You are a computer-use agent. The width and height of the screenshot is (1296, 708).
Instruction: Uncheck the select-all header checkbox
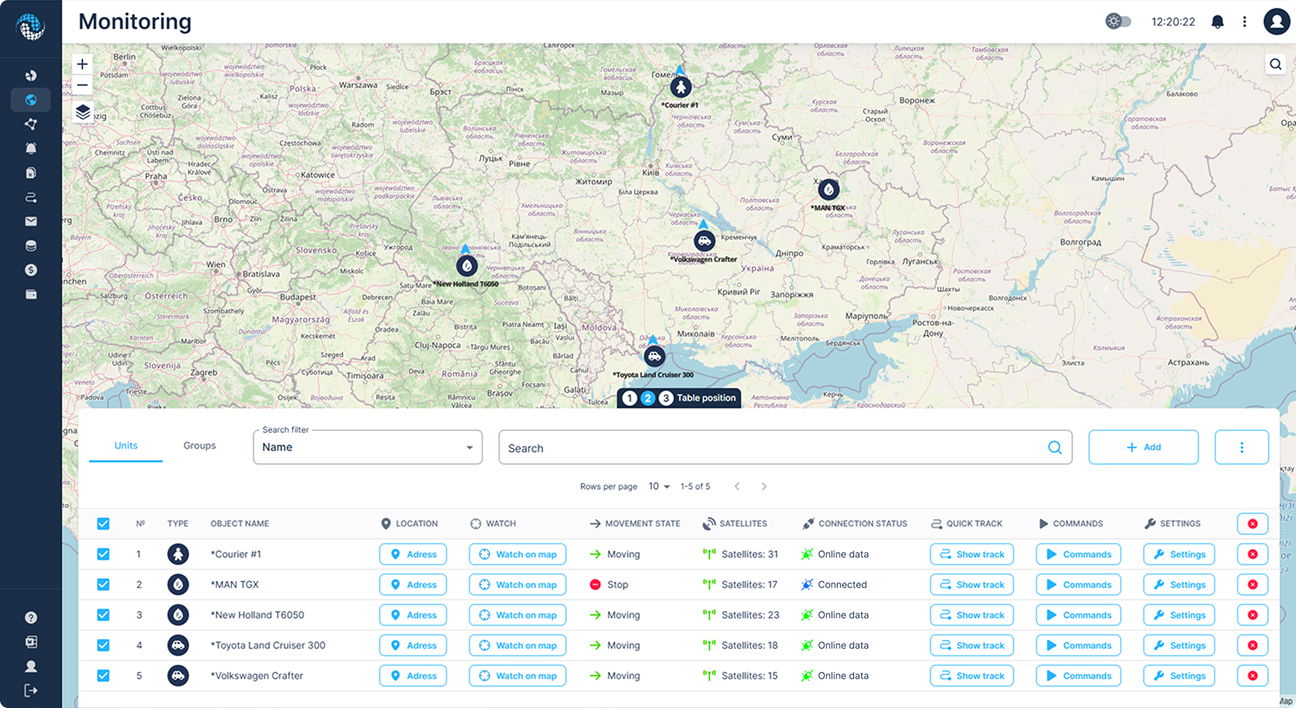click(x=103, y=524)
